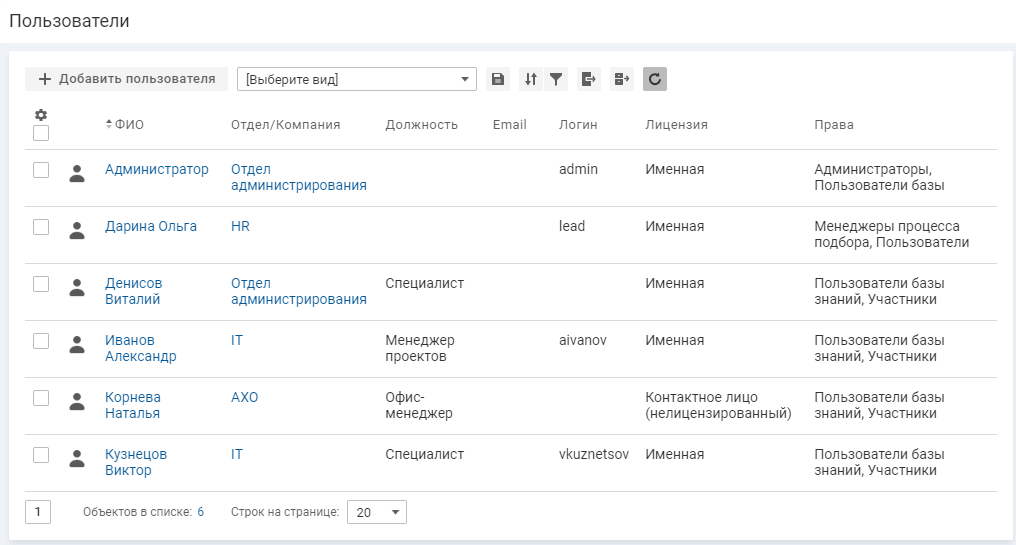Click the Отдел/Компания column header
1016x545 pixels.
tap(285, 125)
